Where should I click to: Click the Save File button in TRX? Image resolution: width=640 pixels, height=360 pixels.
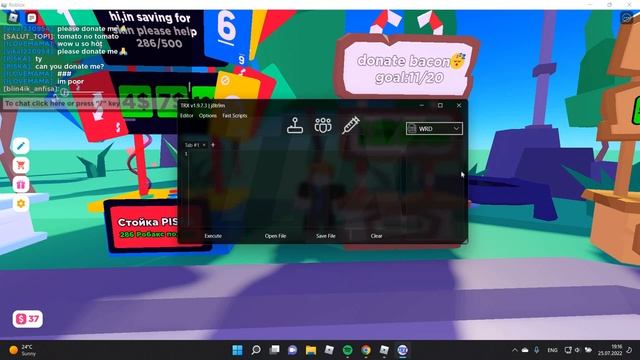point(326,236)
